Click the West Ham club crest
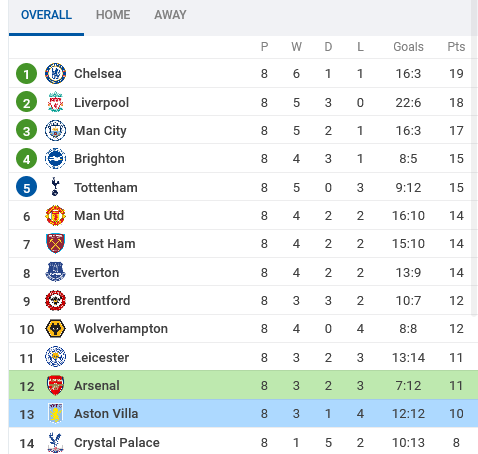The width and height of the screenshot is (478, 454). point(55,244)
